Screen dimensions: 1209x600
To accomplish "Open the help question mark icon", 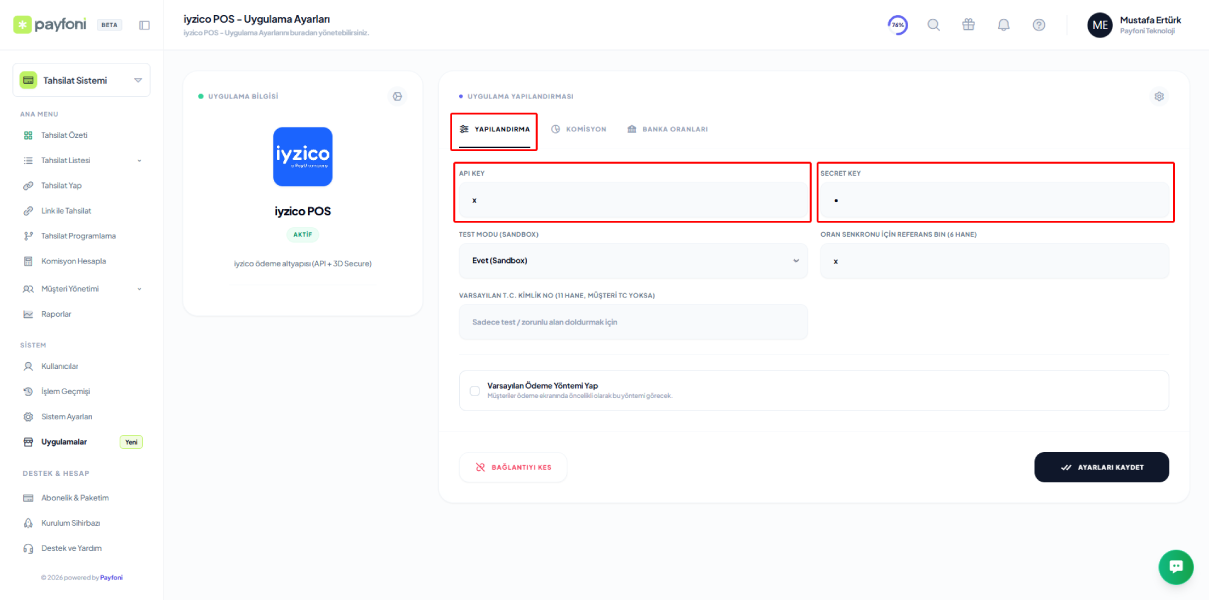I will point(1038,24).
